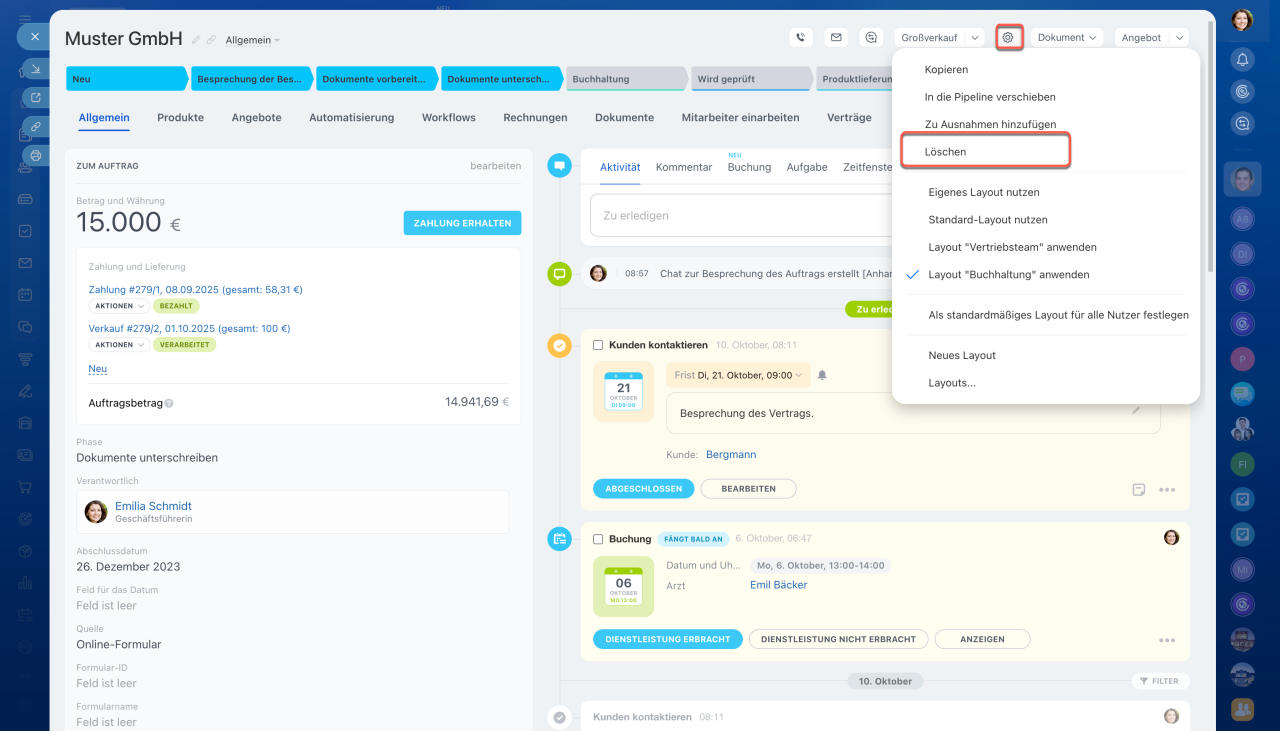The image size is (1280, 731).
Task: Click the phone call icon in header
Action: coord(800,38)
